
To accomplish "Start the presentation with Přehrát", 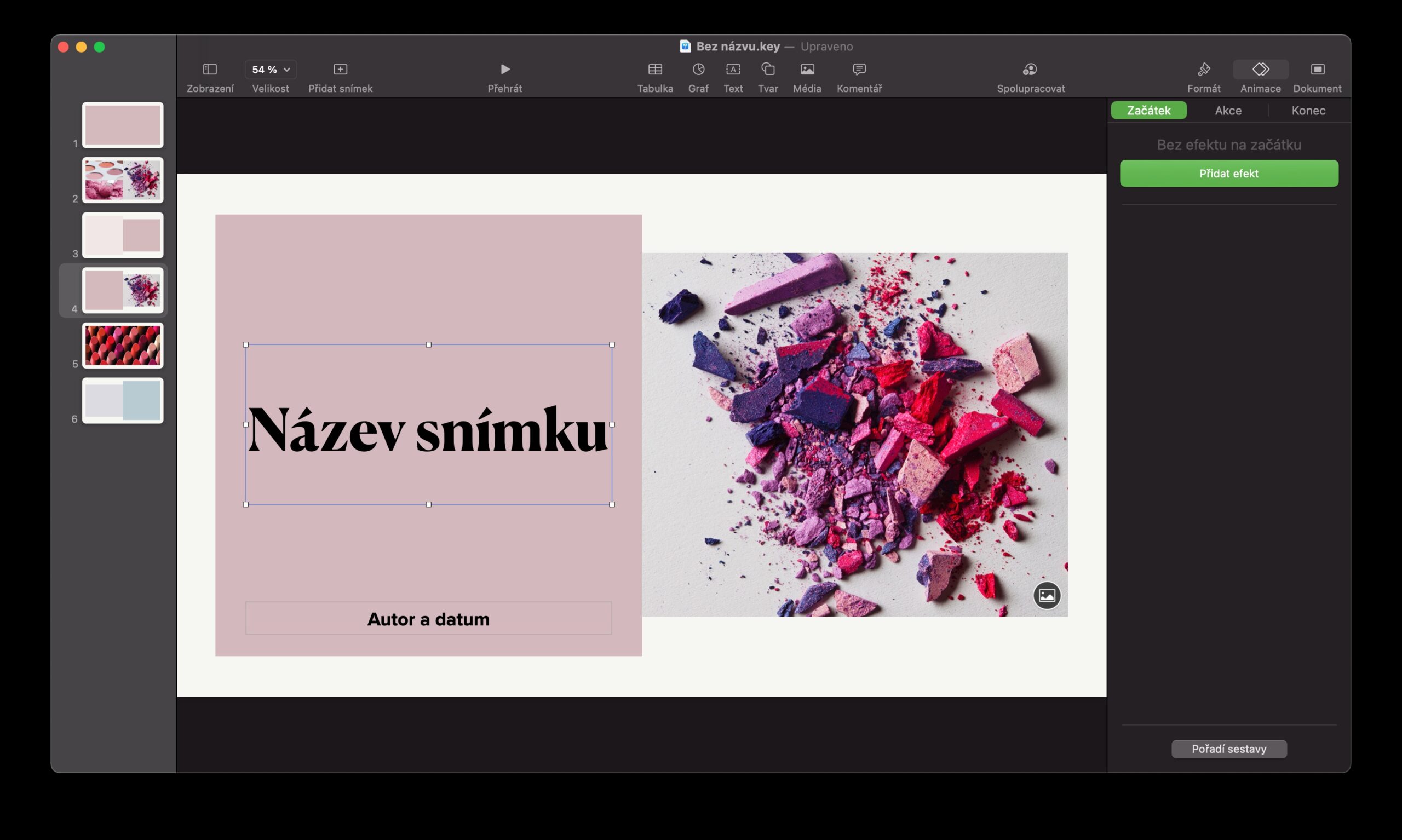I will point(504,69).
